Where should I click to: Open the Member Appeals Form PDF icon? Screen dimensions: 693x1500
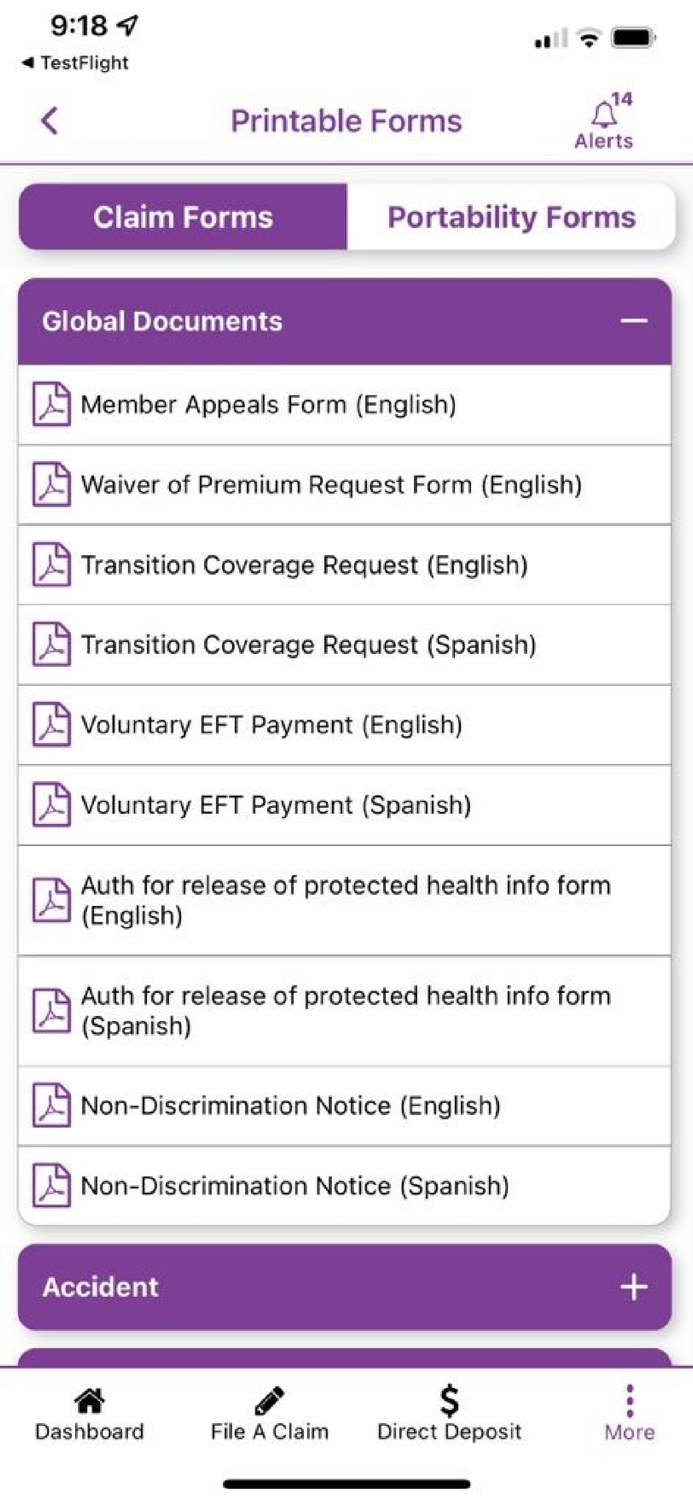pyautogui.click(x=54, y=404)
